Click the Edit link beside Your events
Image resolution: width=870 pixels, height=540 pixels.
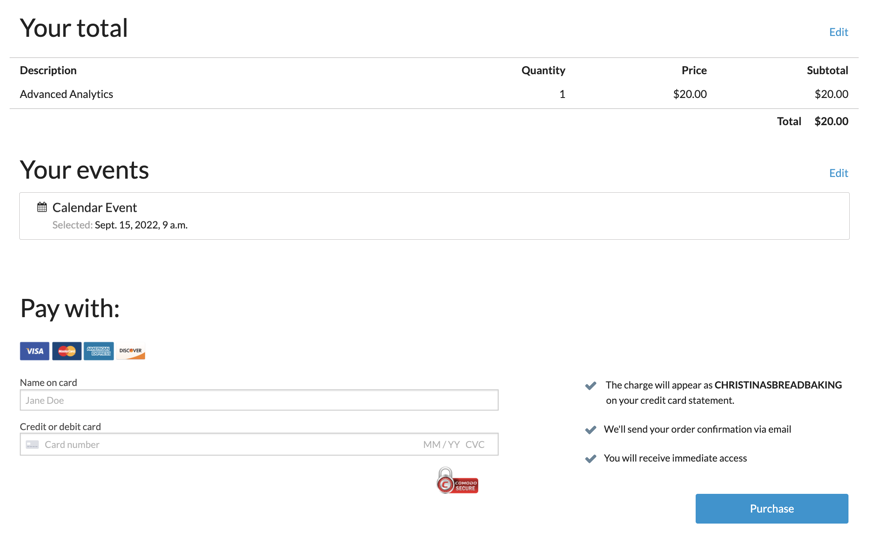tap(838, 173)
